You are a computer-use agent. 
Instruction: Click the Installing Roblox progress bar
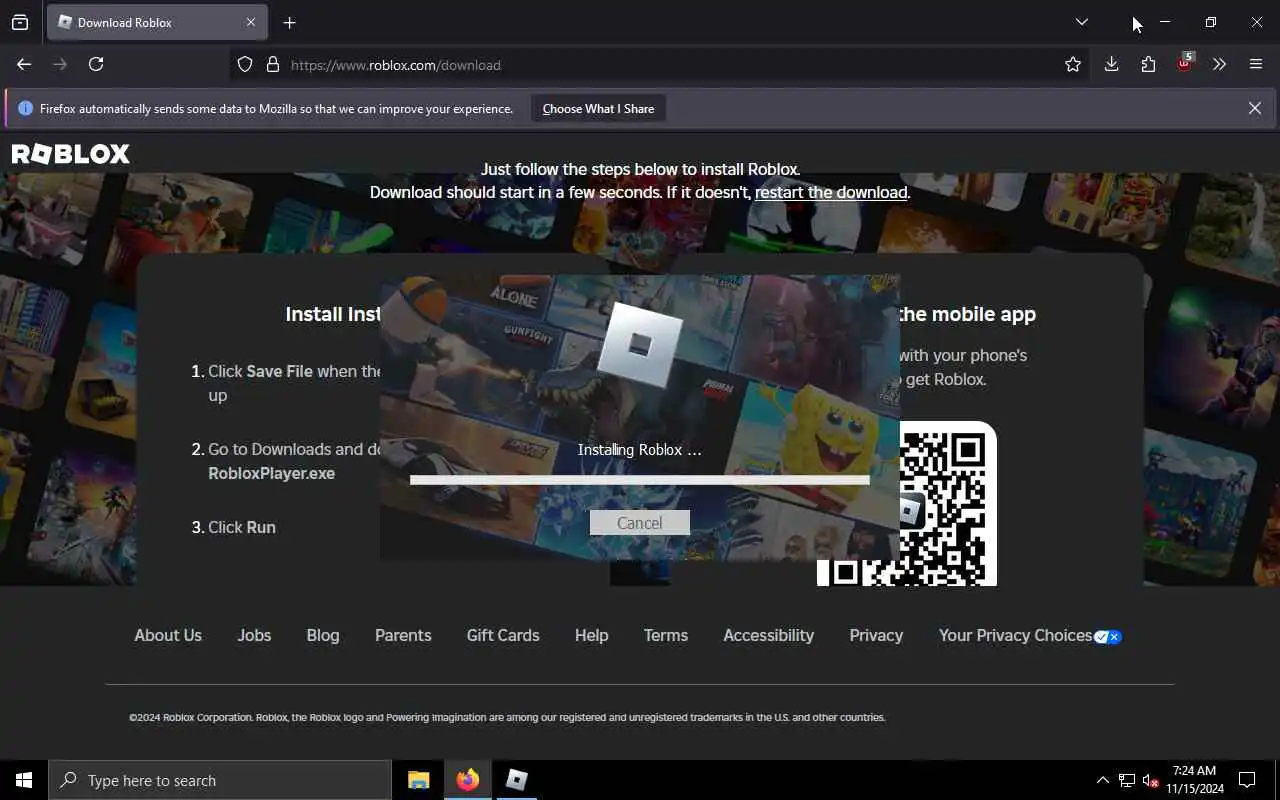640,480
